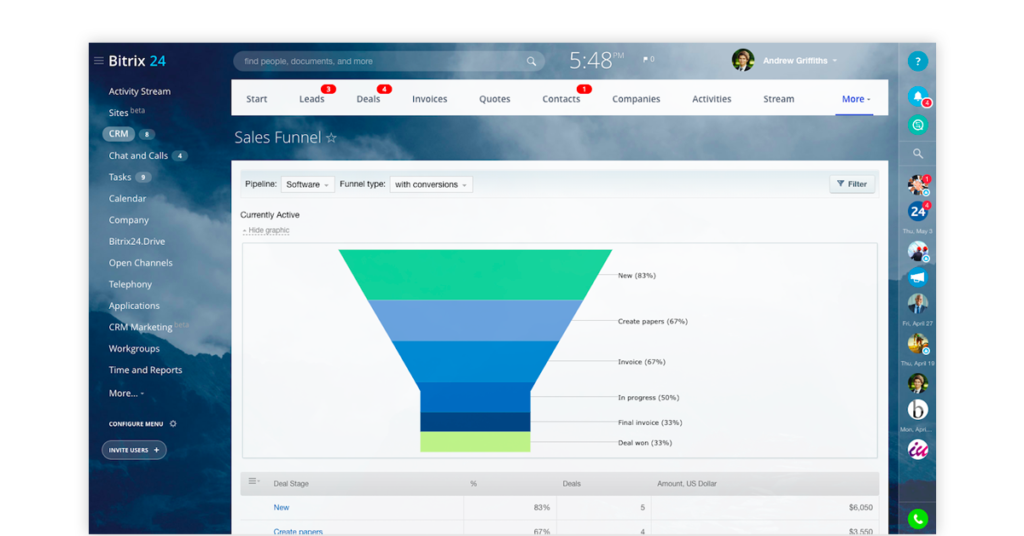Open Company in the sidebar

(129, 220)
